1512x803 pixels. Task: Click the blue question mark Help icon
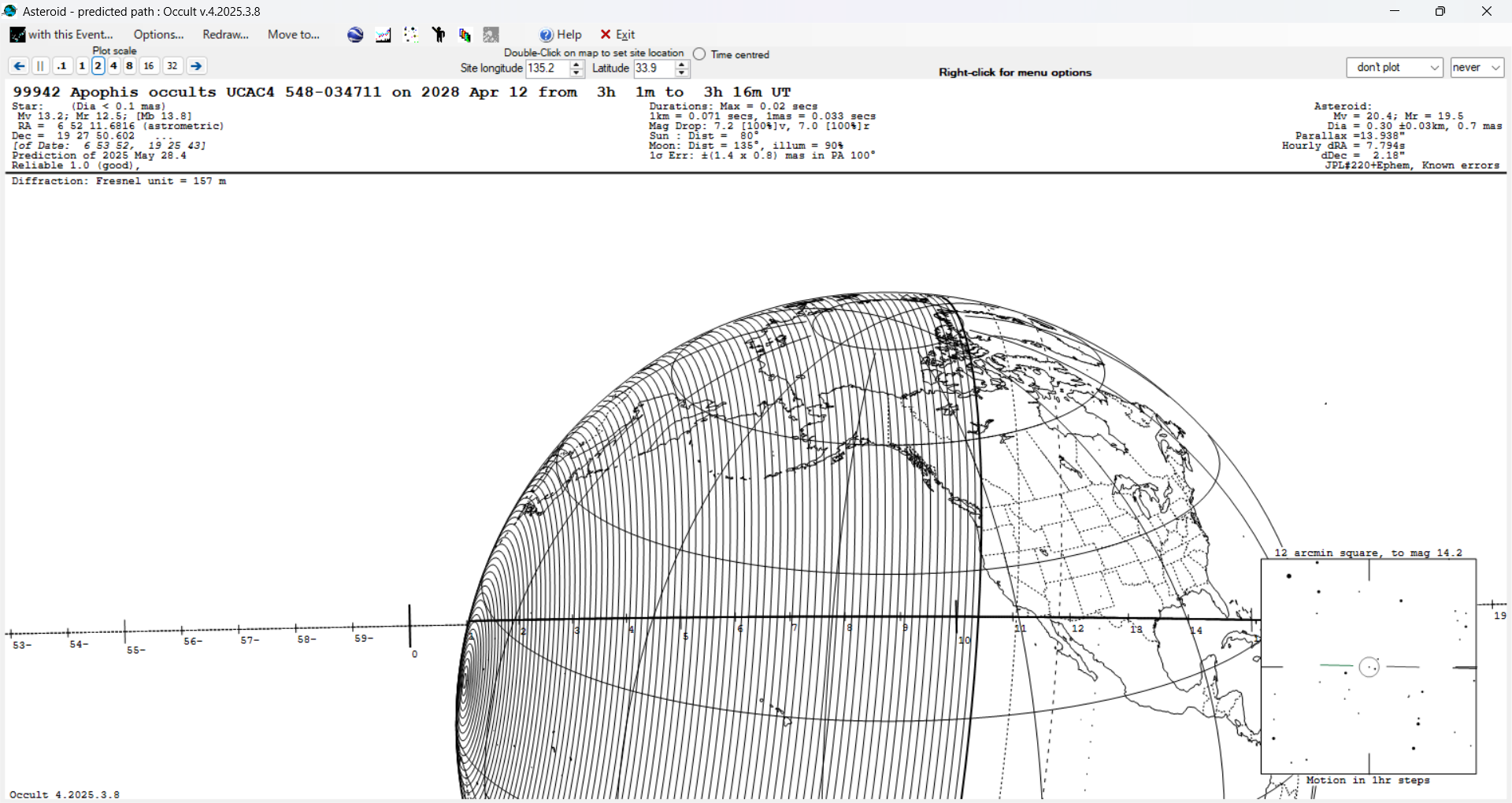[x=547, y=35]
